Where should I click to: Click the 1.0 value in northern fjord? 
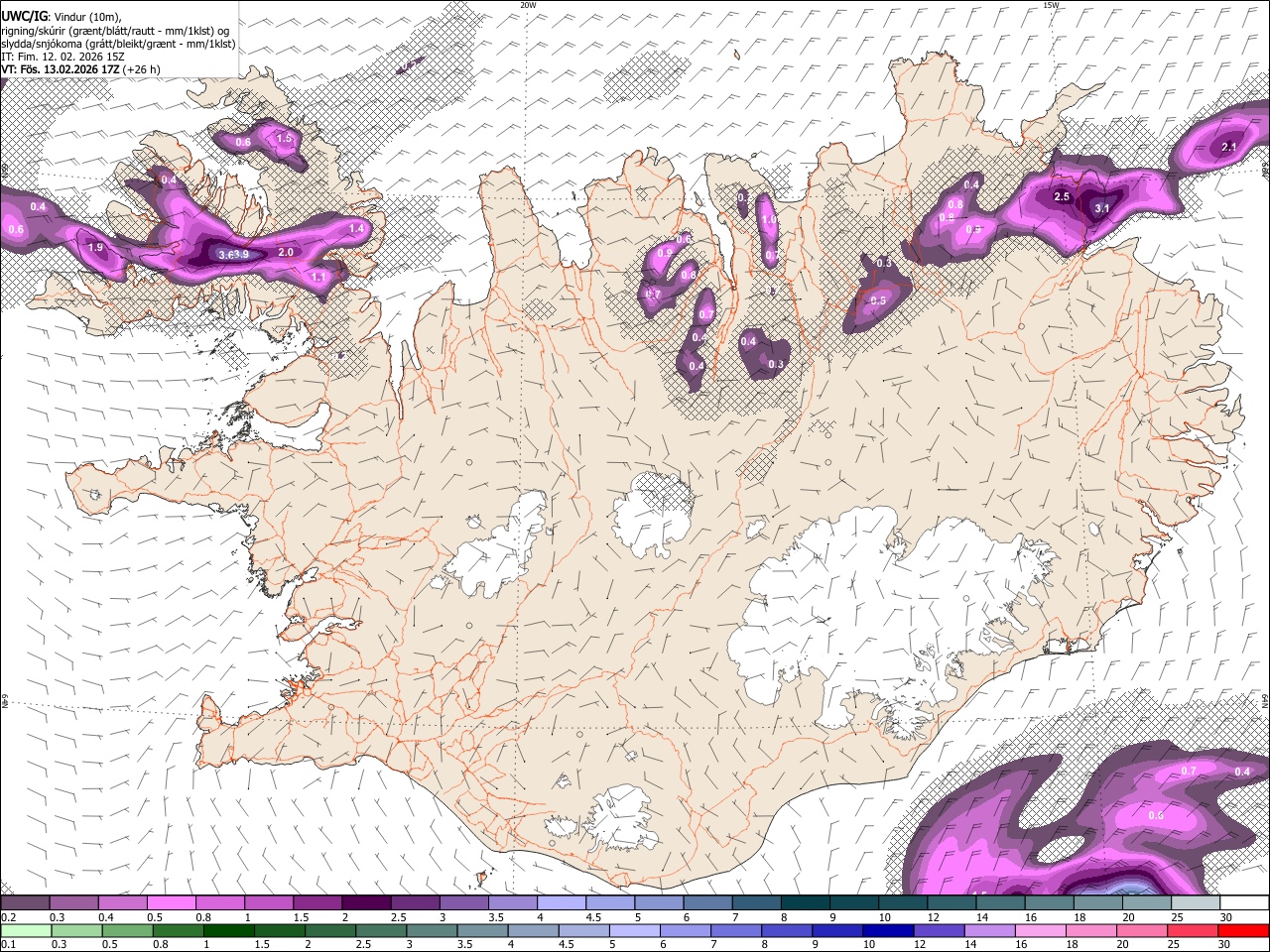(769, 220)
